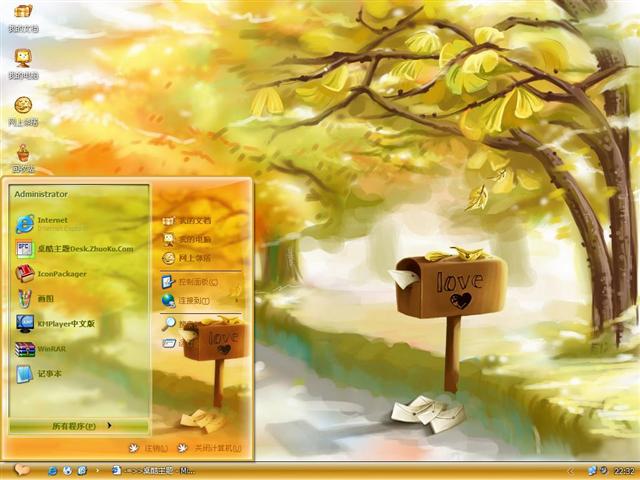Click the show desktop quick launch icon
This screenshot has height=480, width=640.
coord(82,471)
